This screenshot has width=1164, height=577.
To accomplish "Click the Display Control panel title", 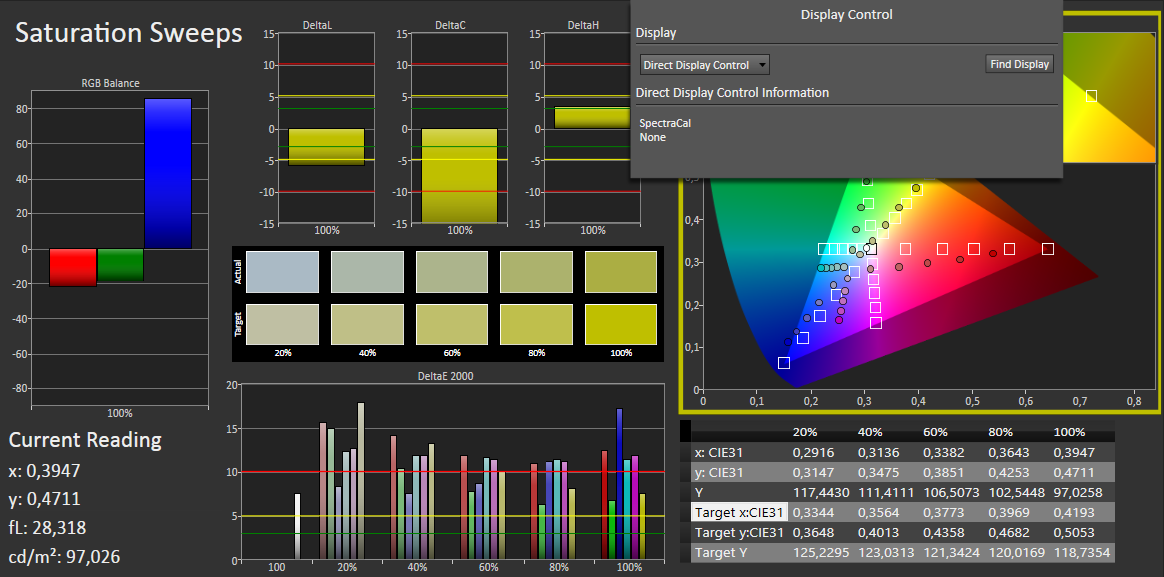I will tap(846, 15).
